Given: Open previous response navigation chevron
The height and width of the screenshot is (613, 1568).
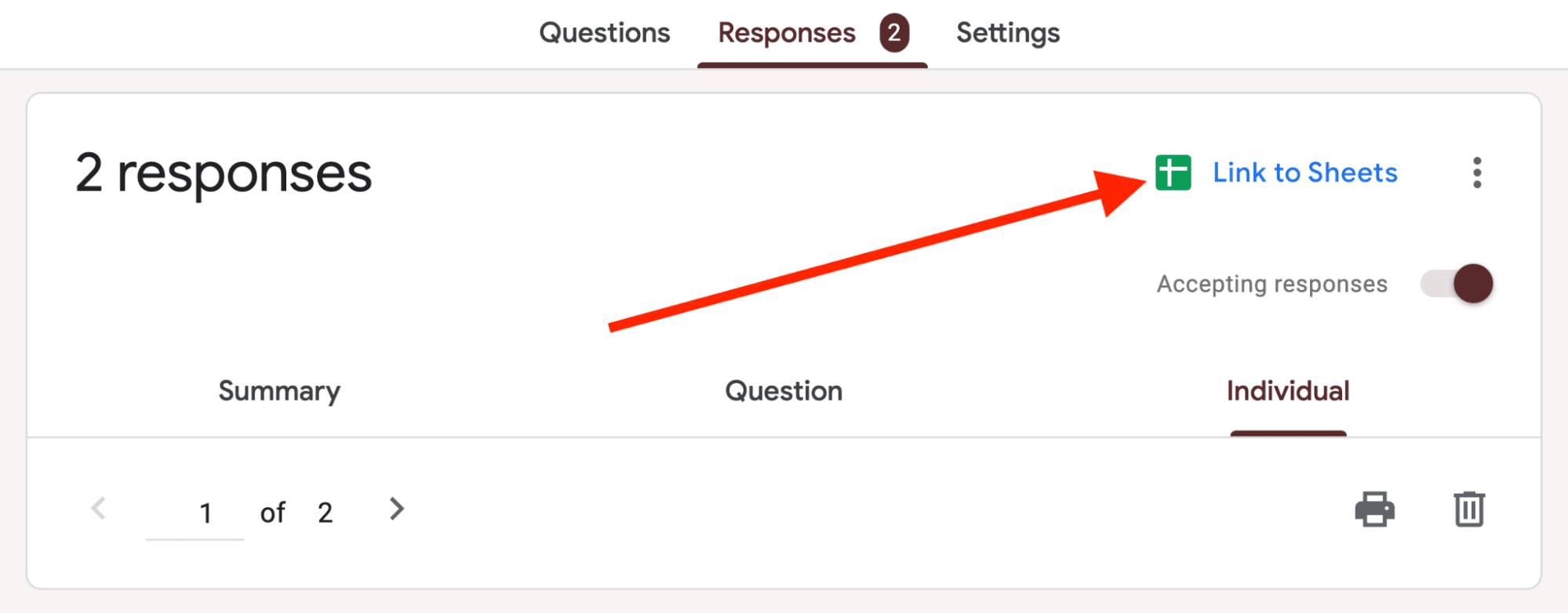Looking at the screenshot, I should pyautogui.click(x=99, y=510).
